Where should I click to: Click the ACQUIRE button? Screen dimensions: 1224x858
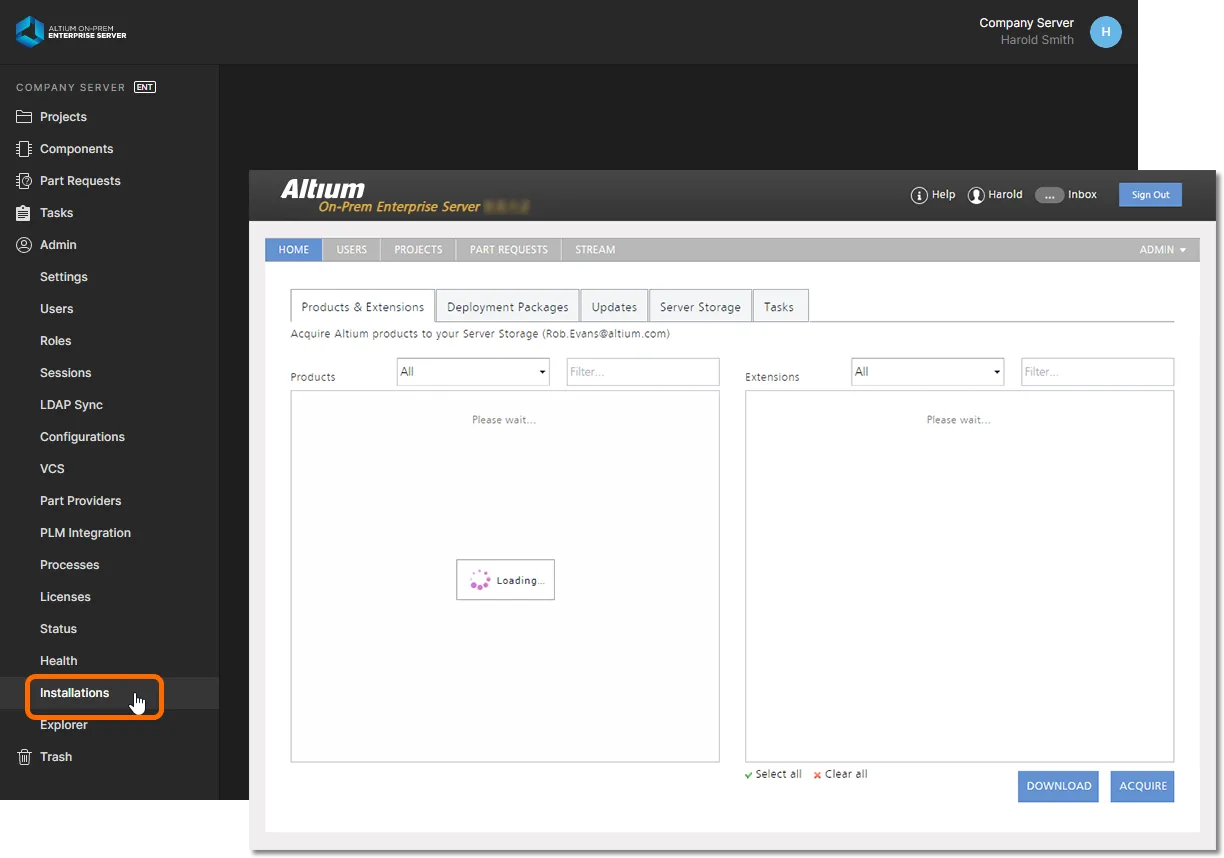click(x=1143, y=786)
